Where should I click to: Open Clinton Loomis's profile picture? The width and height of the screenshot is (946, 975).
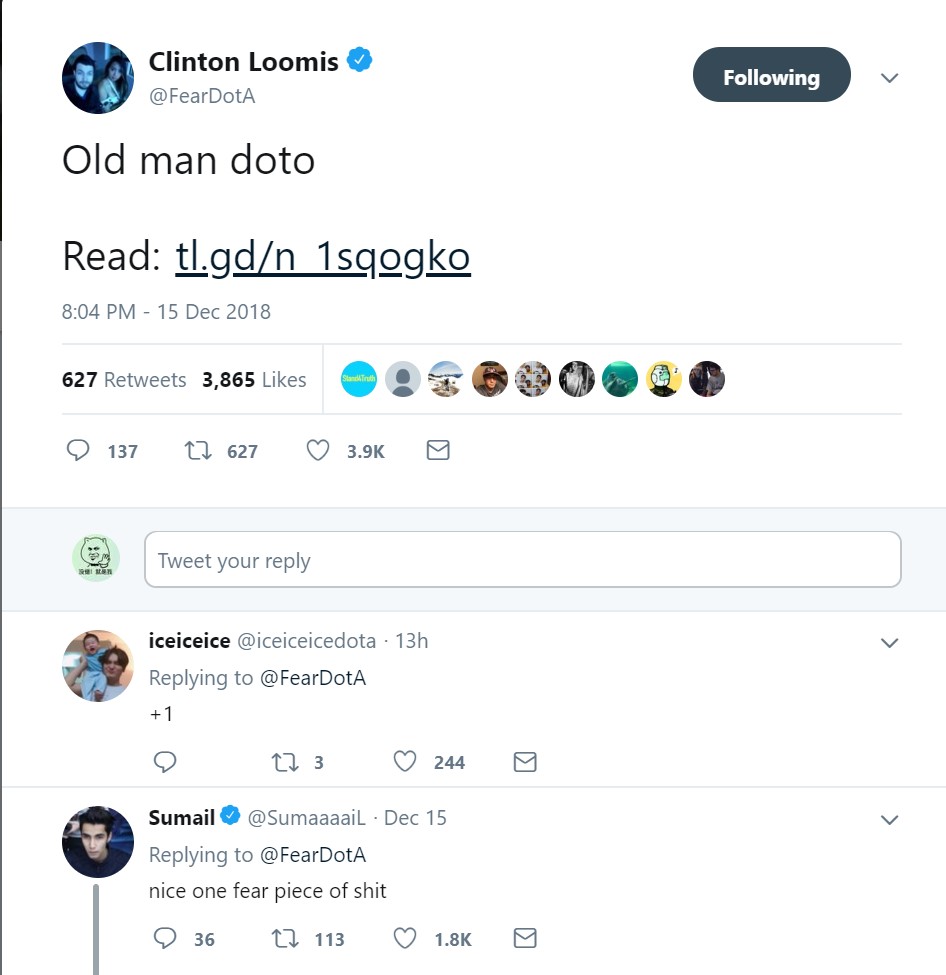pyautogui.click(x=97, y=78)
